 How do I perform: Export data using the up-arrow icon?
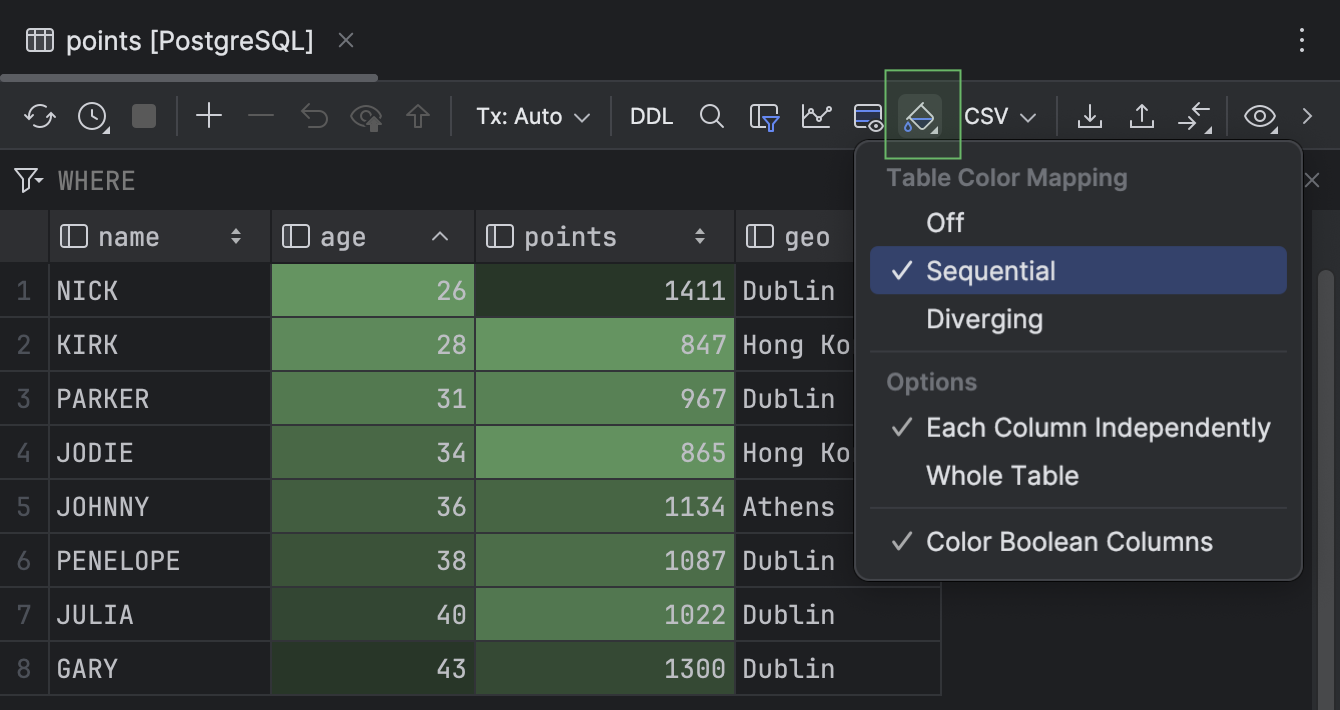pyautogui.click(x=1141, y=115)
